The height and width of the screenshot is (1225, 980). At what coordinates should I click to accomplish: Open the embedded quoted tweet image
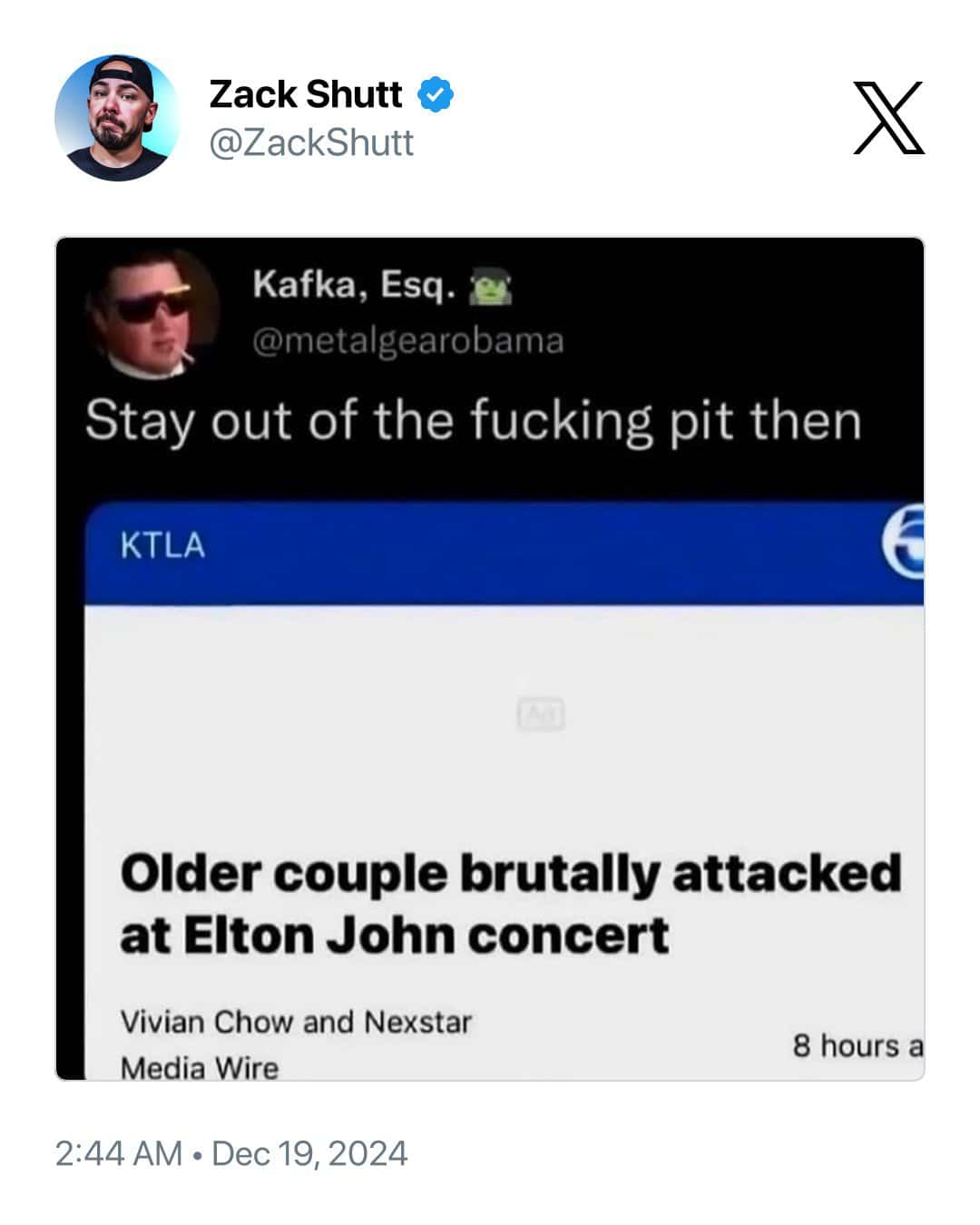click(x=490, y=659)
